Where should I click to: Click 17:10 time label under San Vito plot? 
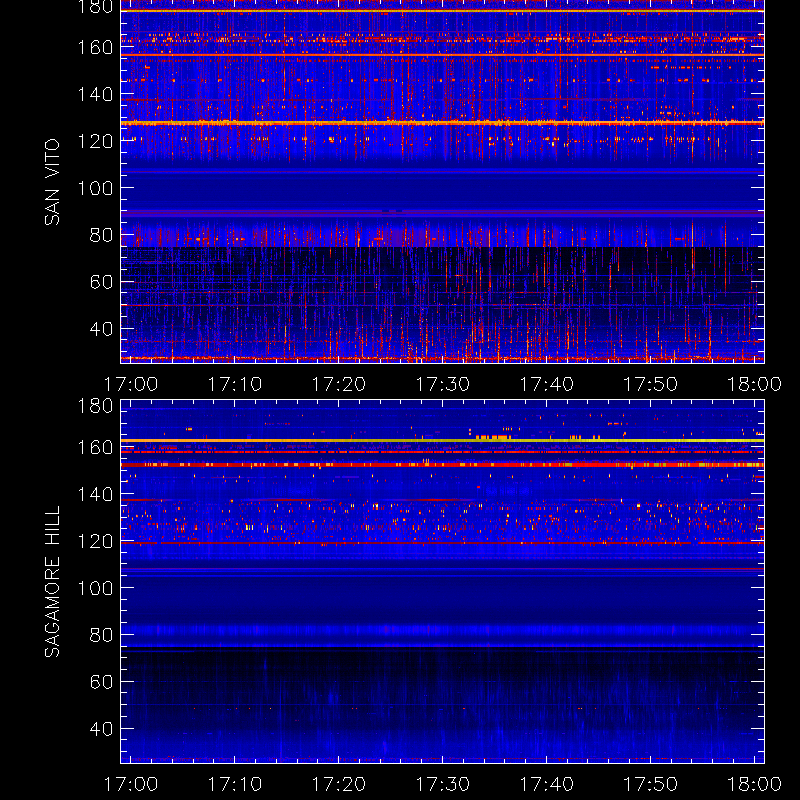coord(235,384)
